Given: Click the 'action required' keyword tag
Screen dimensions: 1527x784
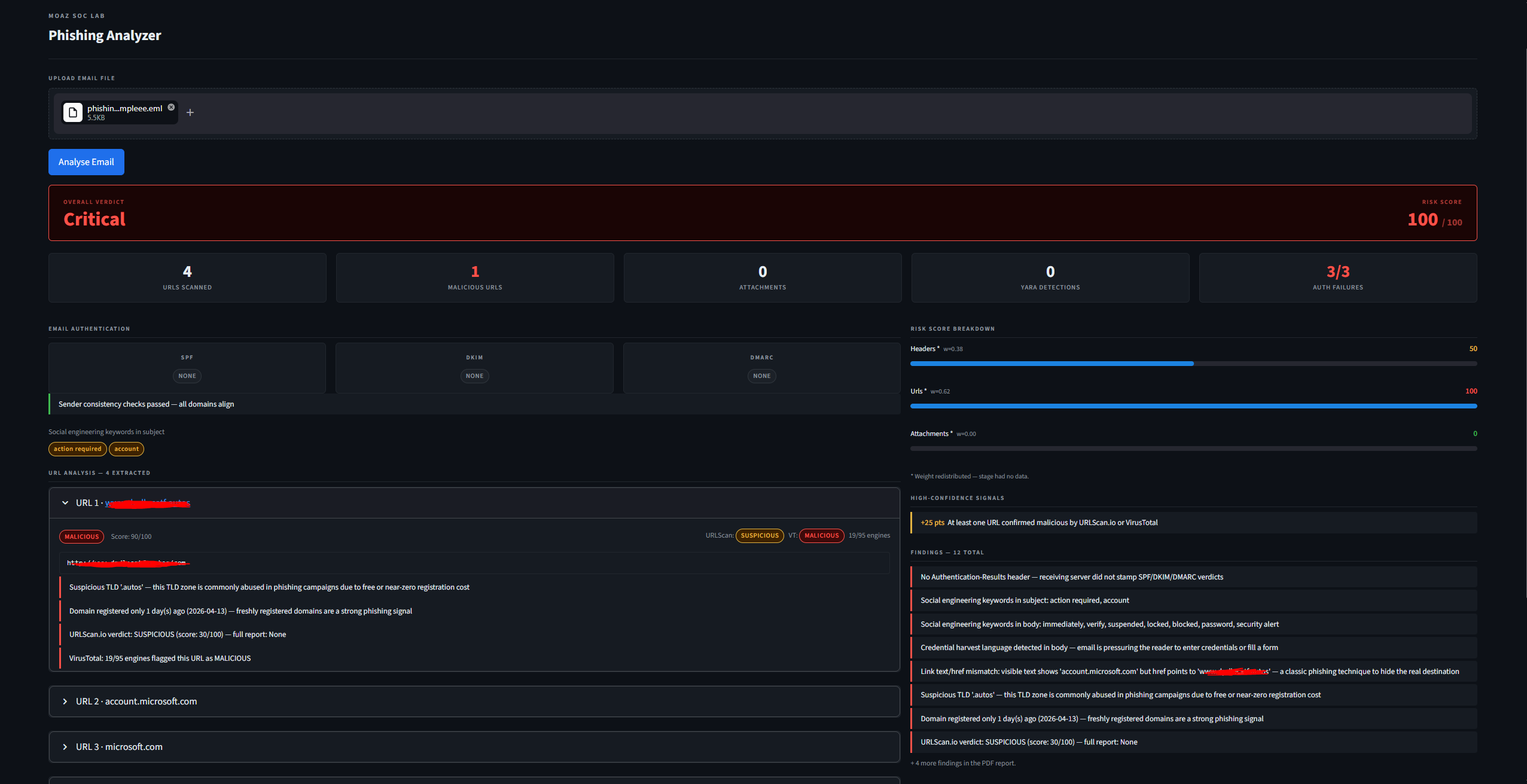Looking at the screenshot, I should tap(77, 449).
